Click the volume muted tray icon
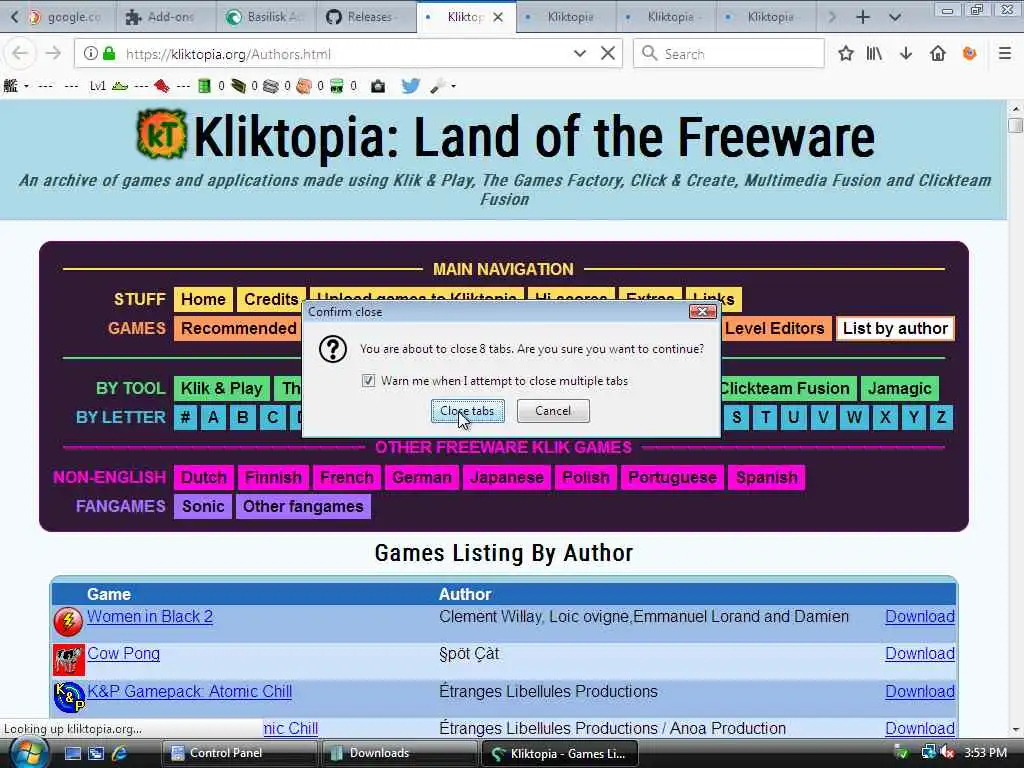This screenshot has width=1024, height=768. click(x=948, y=753)
